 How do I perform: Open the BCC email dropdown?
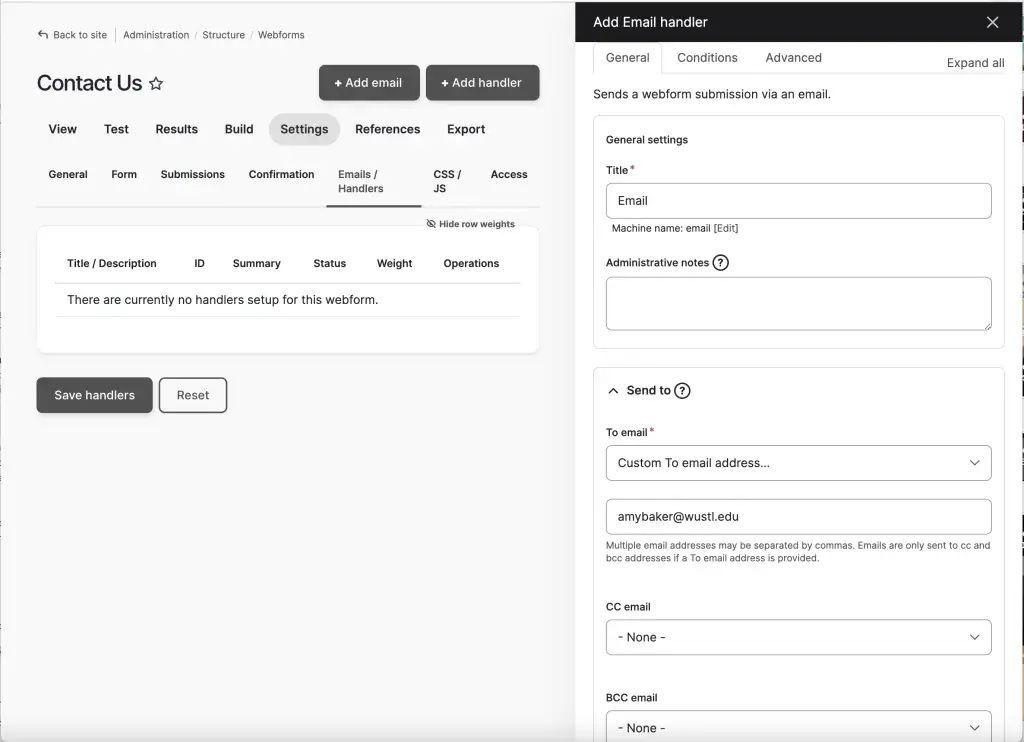798,727
